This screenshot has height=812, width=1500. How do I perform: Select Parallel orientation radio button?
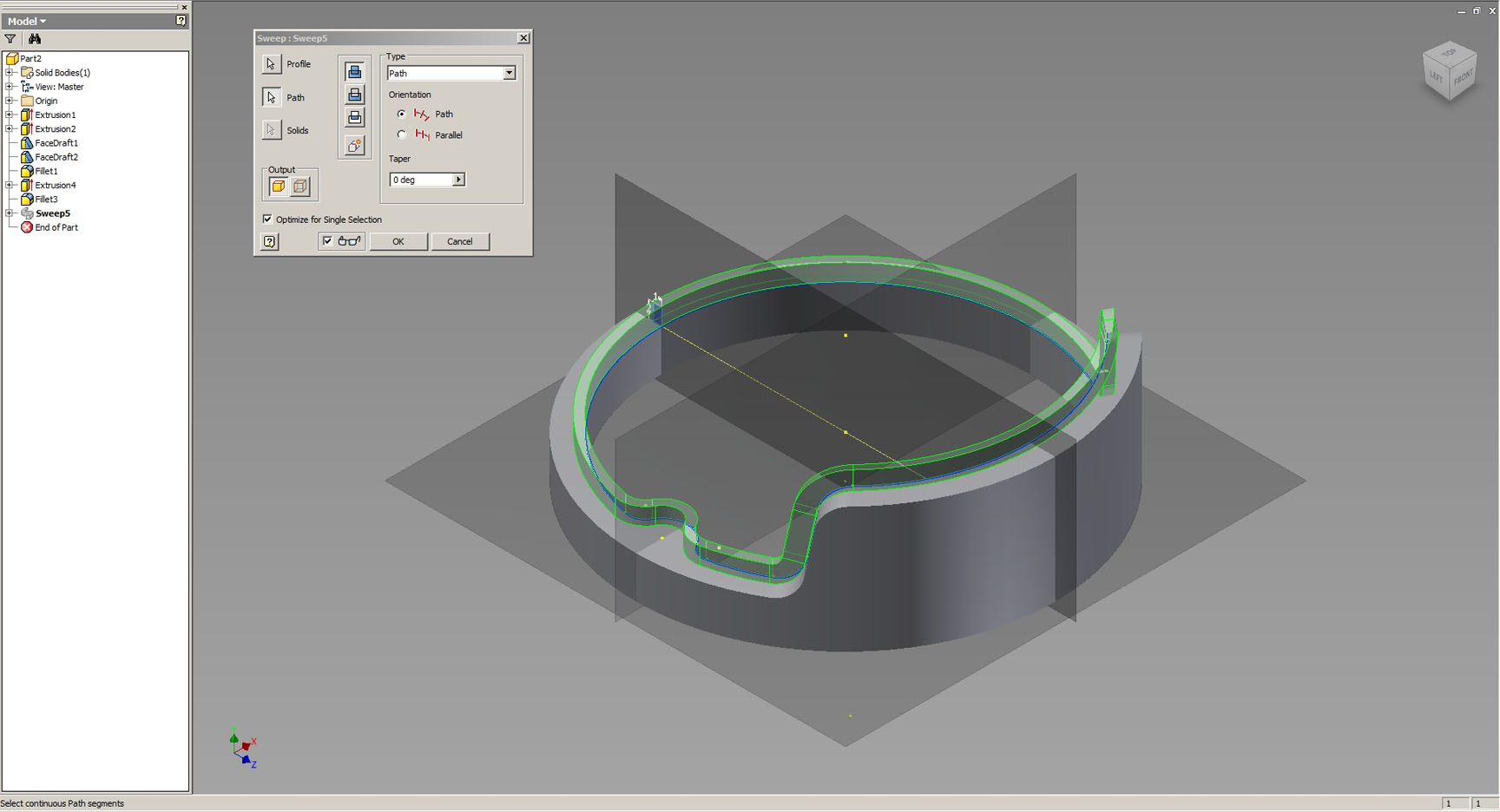point(401,134)
